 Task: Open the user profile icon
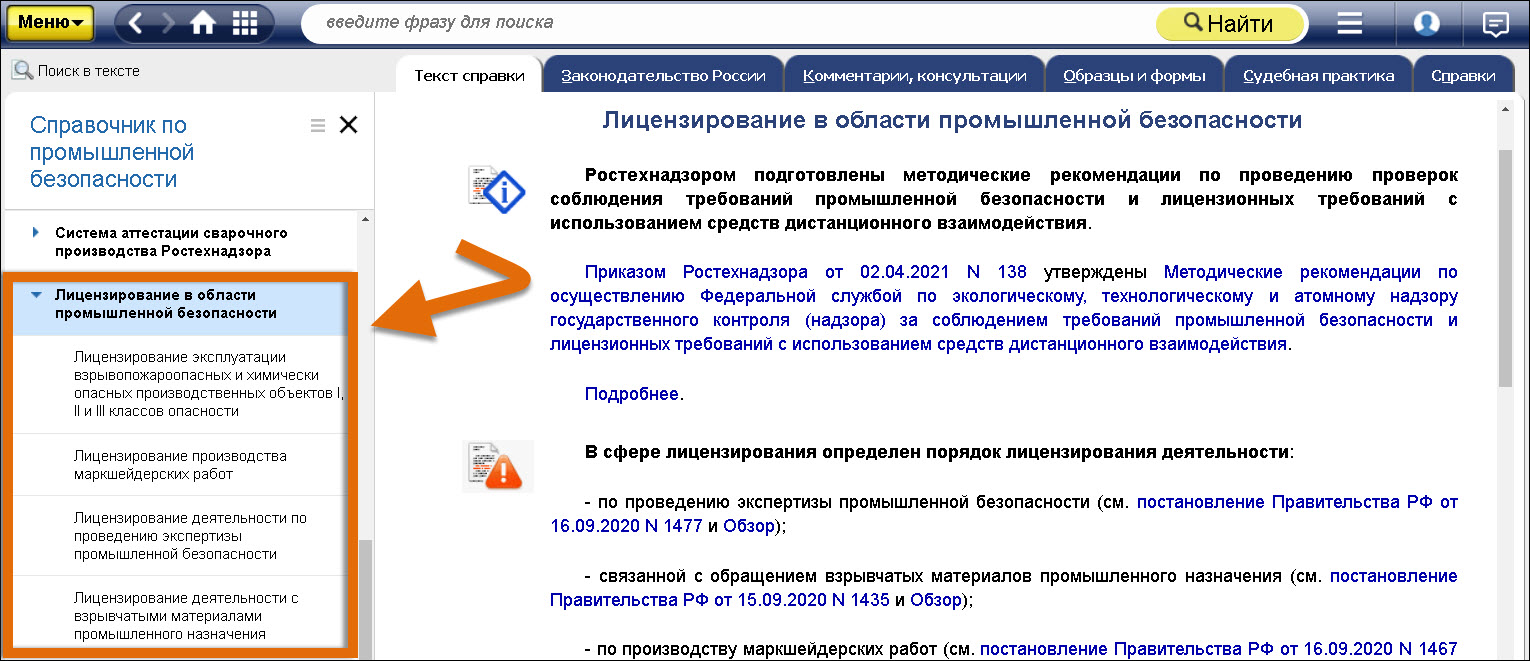click(1427, 24)
